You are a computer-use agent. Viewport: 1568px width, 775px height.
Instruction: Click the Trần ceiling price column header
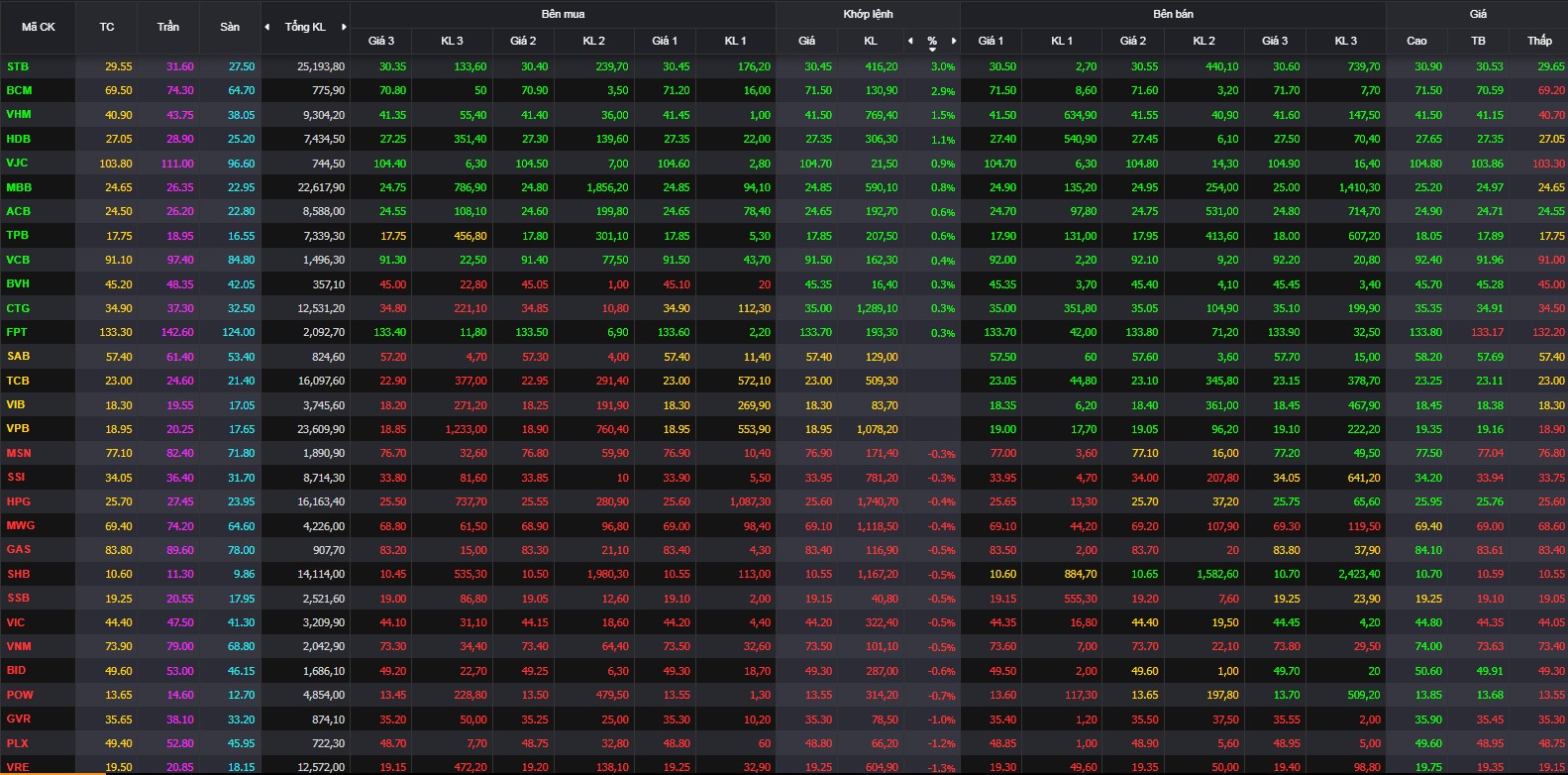(x=168, y=27)
